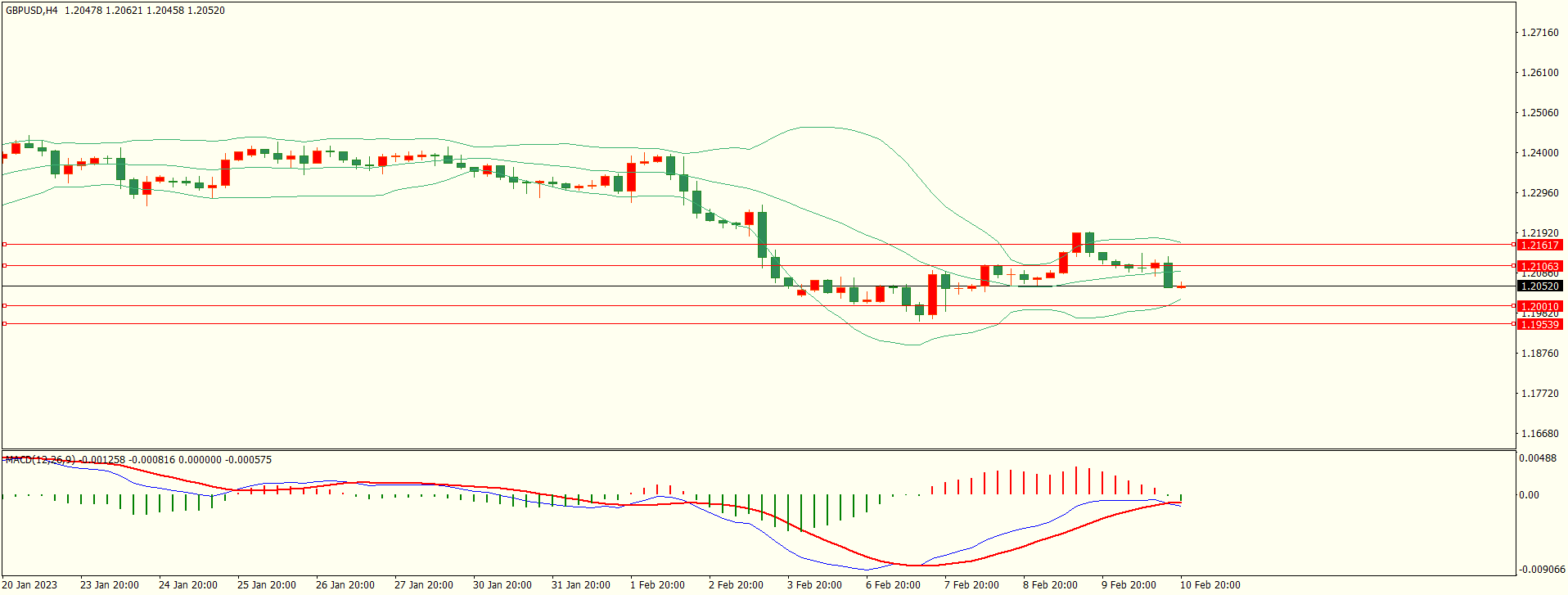
Task: Click the 2 Feb 20:00 time label
Action: coord(737,584)
